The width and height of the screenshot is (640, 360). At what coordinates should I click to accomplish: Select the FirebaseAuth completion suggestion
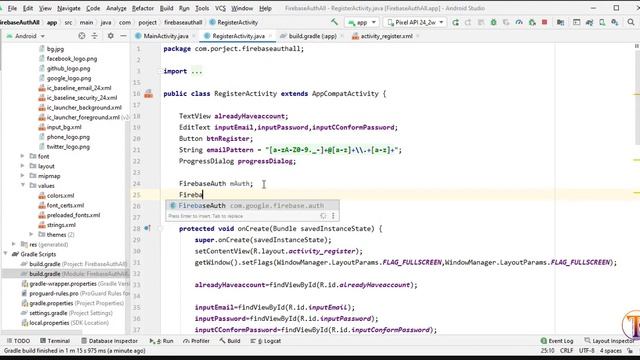tap(252, 205)
